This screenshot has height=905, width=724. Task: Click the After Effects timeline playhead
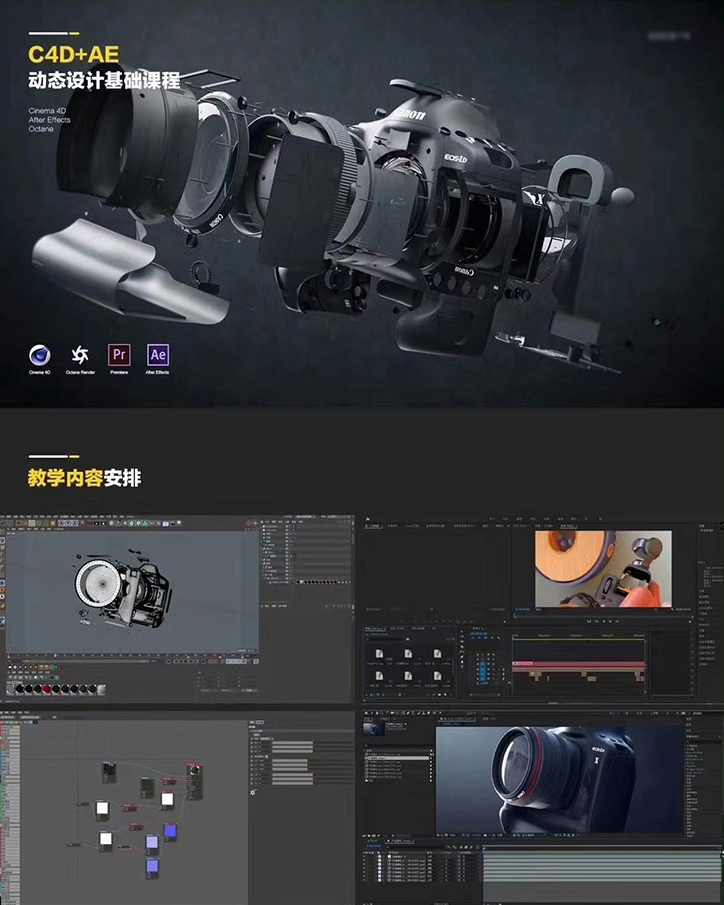484,848
